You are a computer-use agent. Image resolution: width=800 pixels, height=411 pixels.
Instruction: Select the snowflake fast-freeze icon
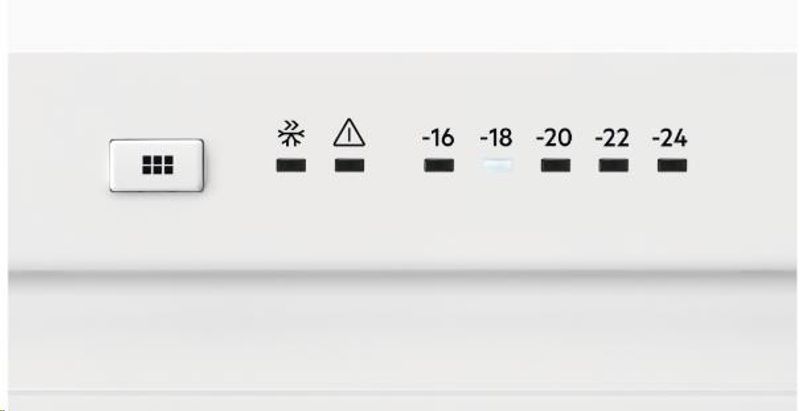point(291,134)
